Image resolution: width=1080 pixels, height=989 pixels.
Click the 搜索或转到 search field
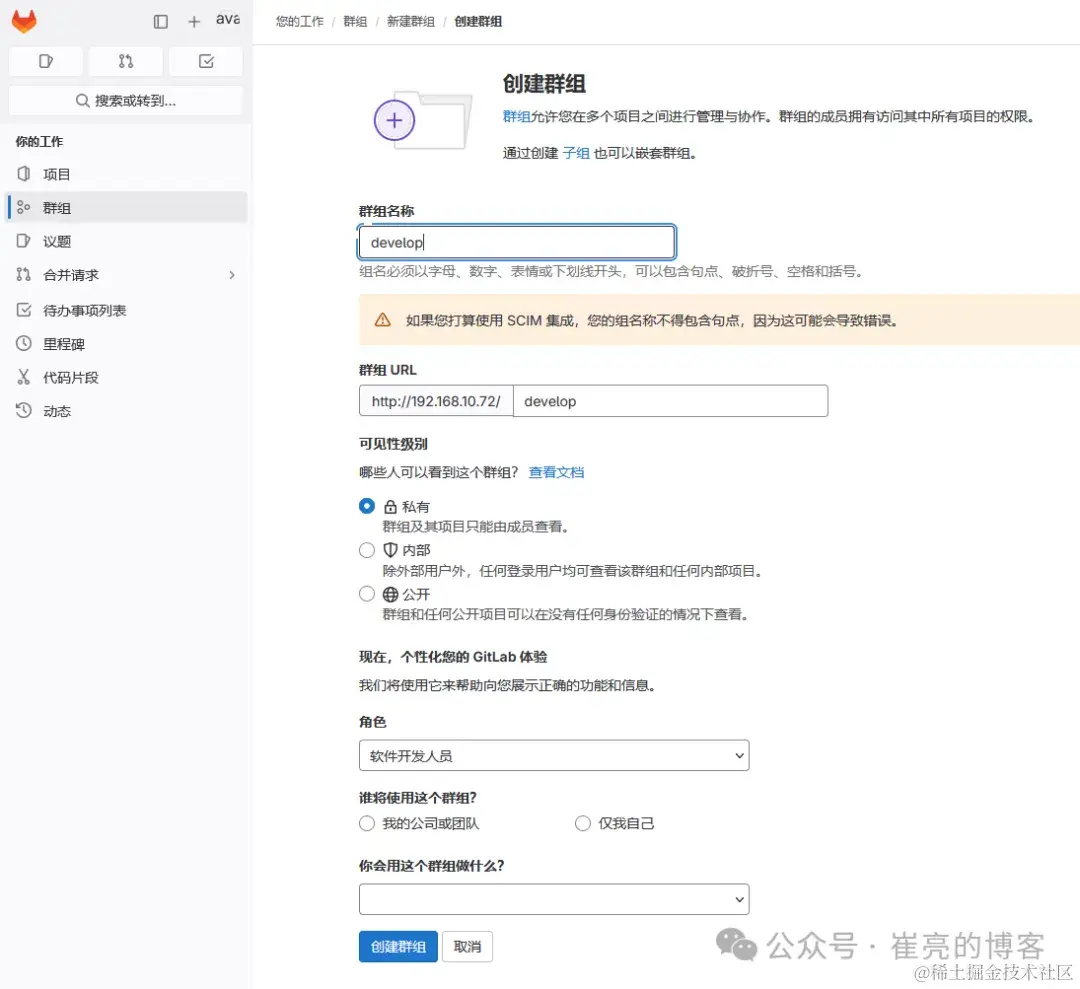pos(125,100)
